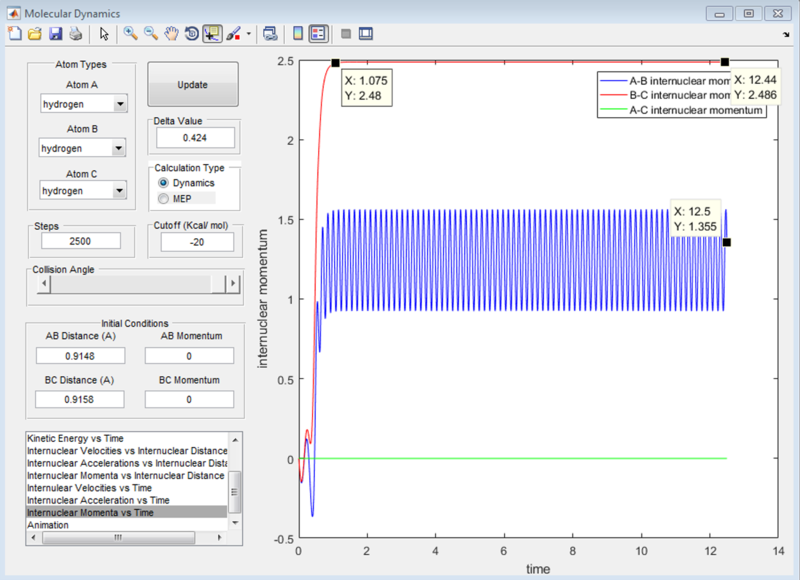
Task: Click the Insert Legend toolbar icon
Action: (318, 34)
